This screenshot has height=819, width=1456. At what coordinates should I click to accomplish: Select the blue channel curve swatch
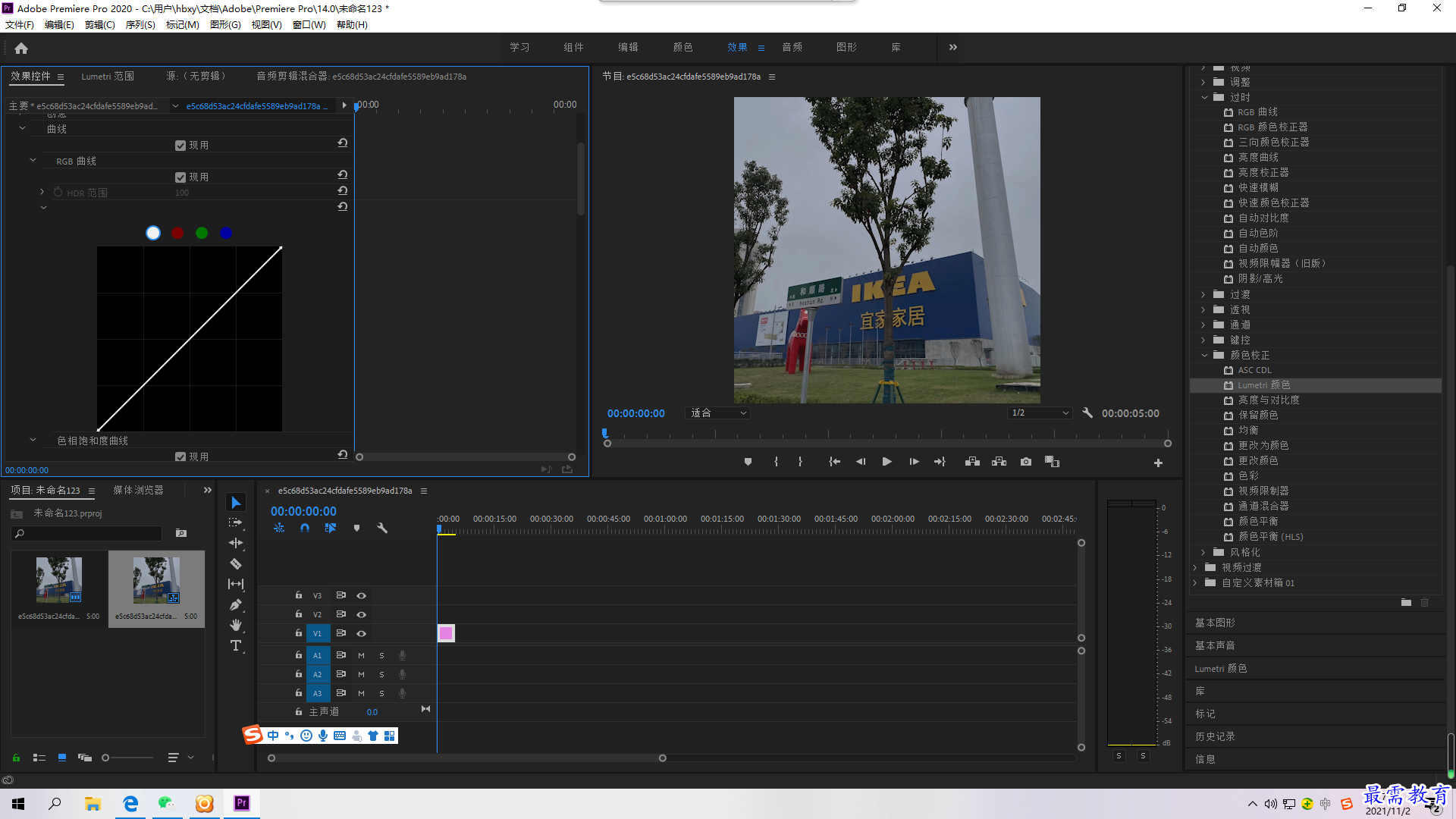point(226,233)
